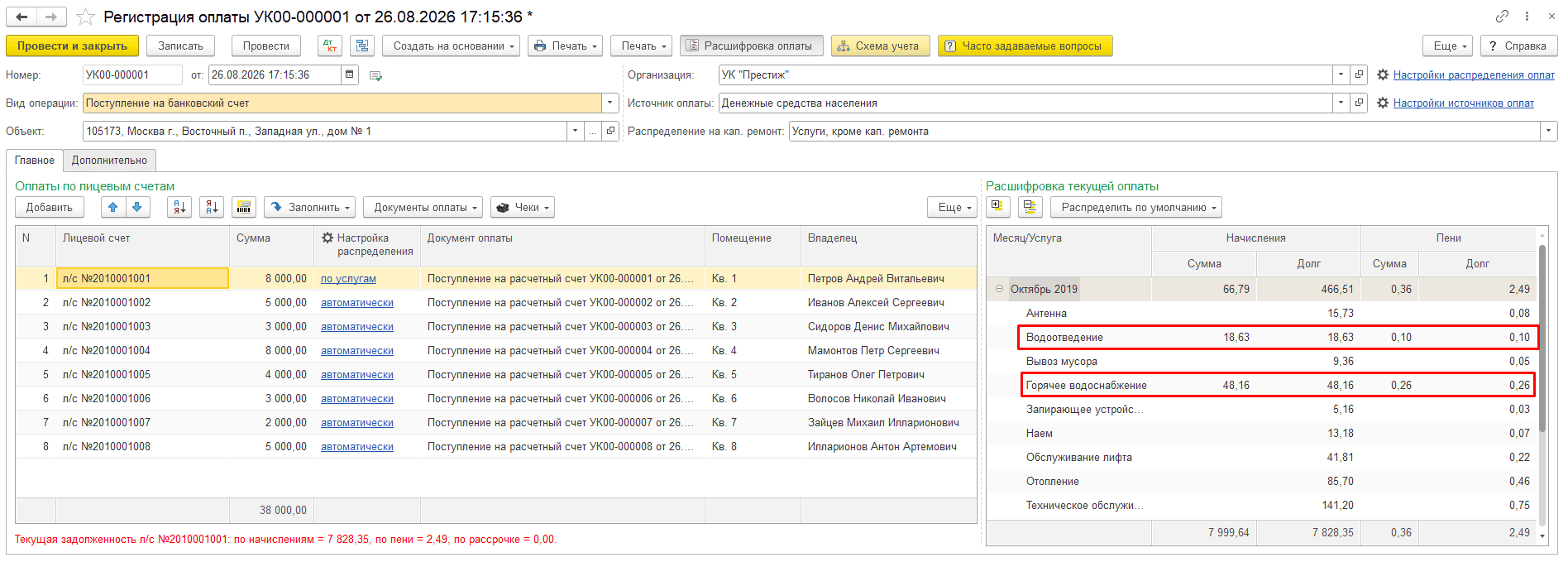This screenshot has height=562, width=1568.
Task: Open the Организация dropdown list
Action: [x=1341, y=74]
